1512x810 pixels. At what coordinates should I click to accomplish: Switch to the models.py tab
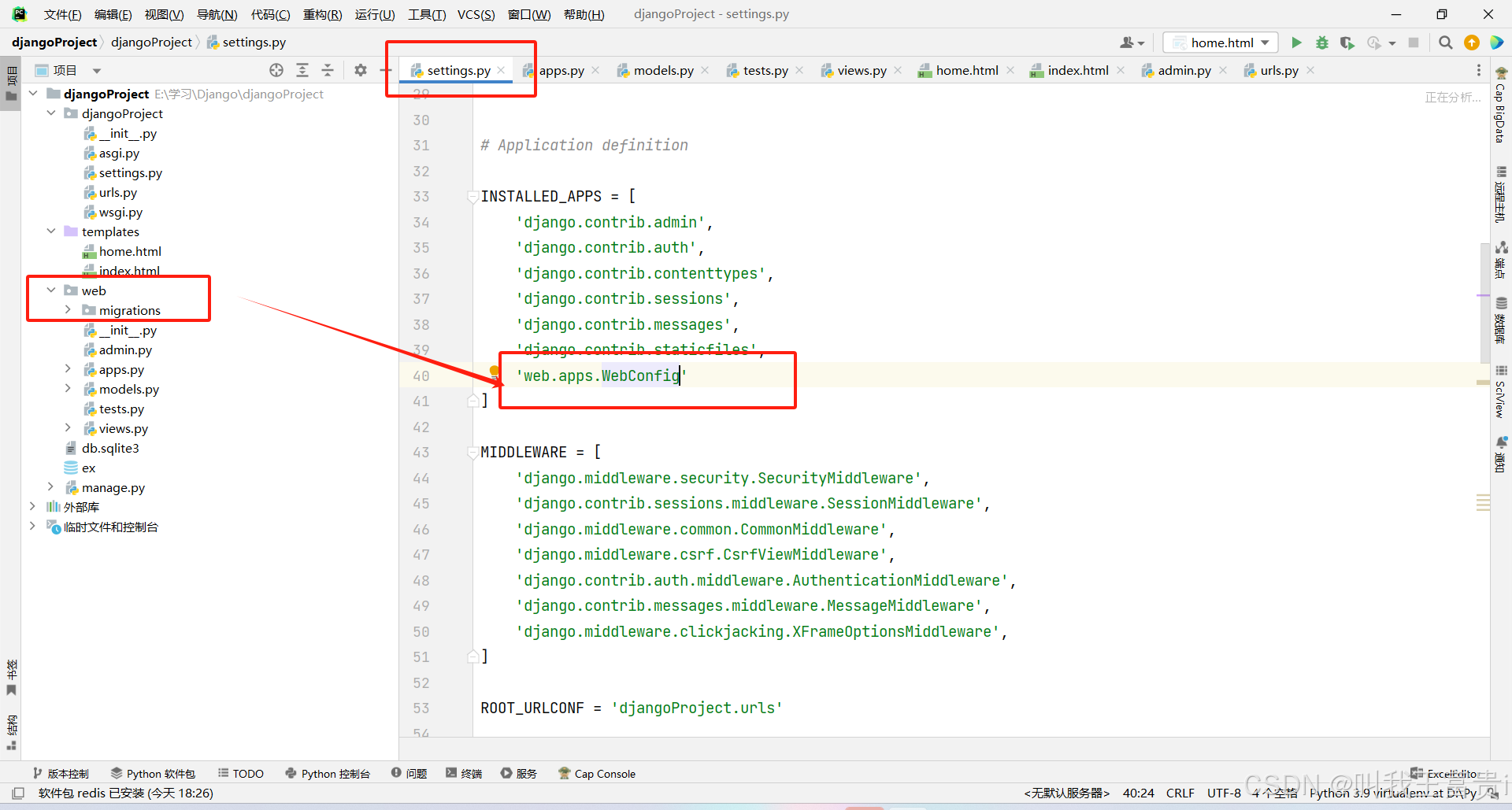663,70
